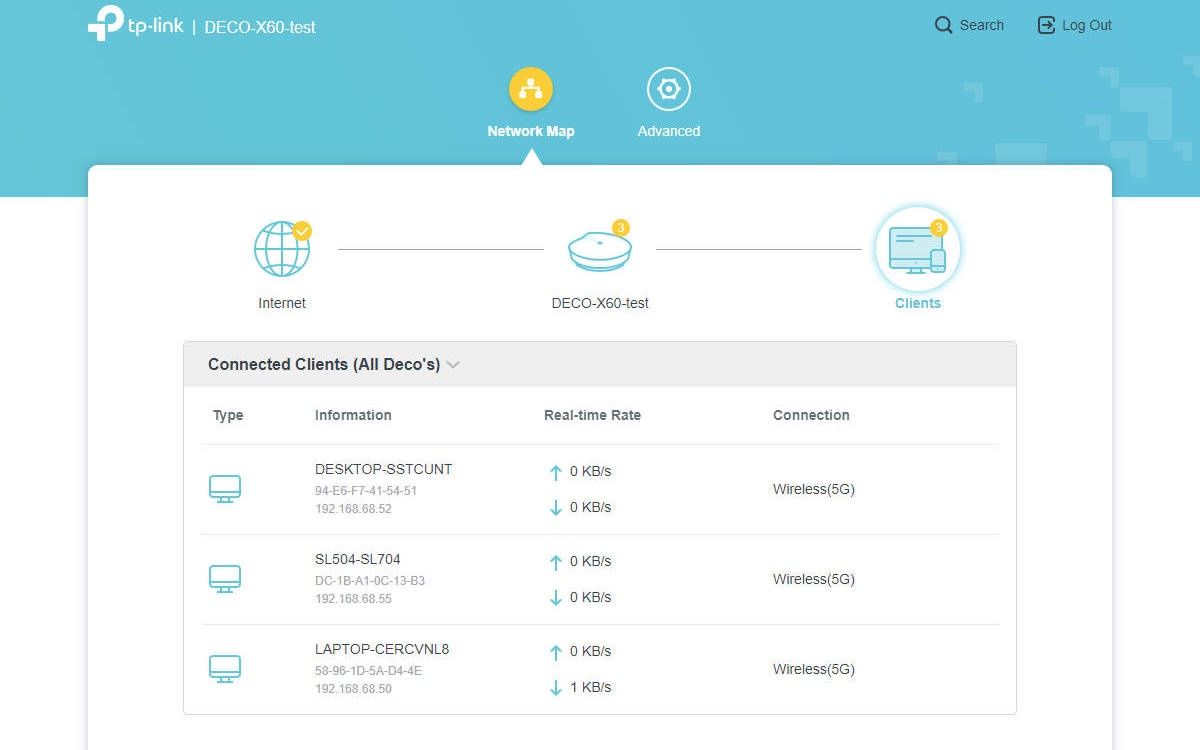Screen dimensions: 1200x750
Task: Open Connected Clients (All Deco's) selector
Action: pyautogui.click(x=334, y=365)
